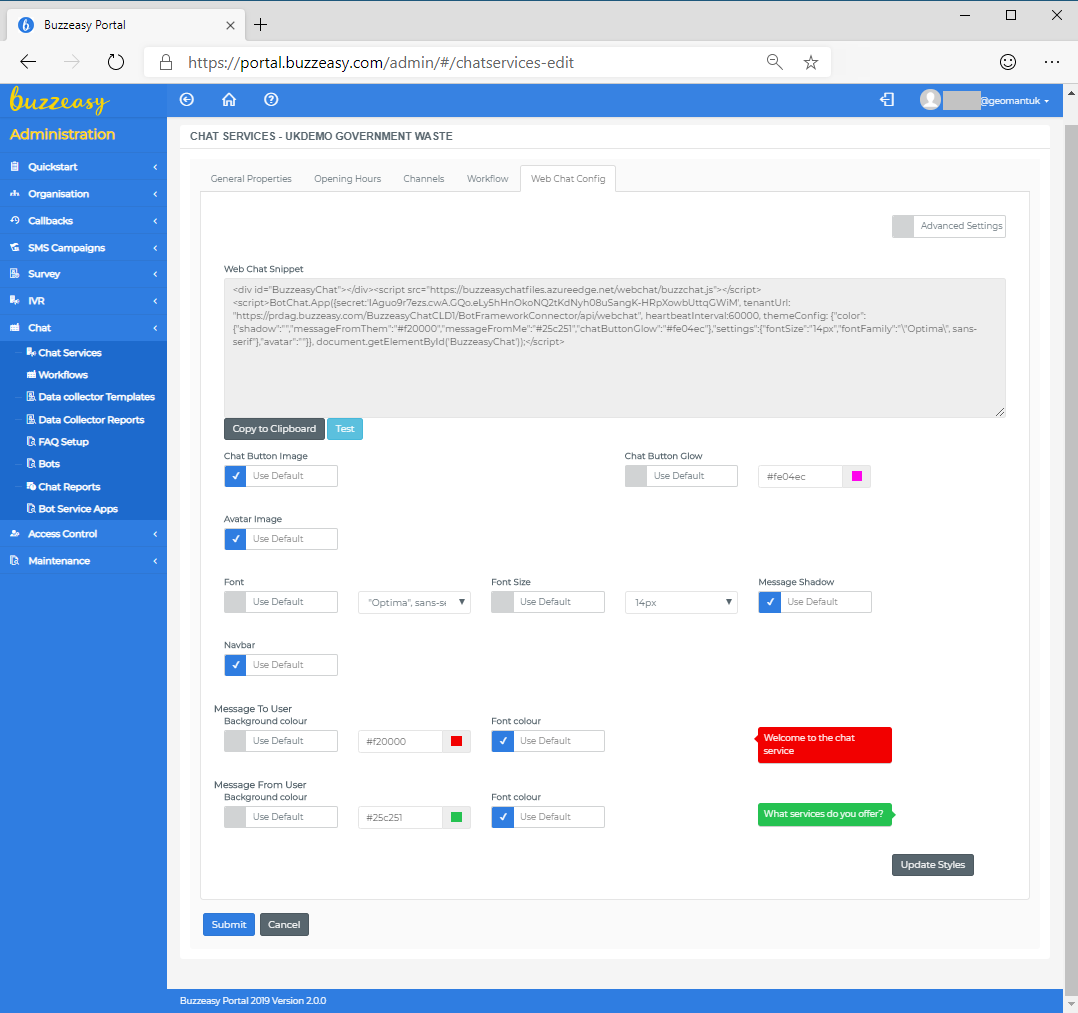Go to the portal Home icon
The width and height of the screenshot is (1078, 1013).
pos(229,100)
